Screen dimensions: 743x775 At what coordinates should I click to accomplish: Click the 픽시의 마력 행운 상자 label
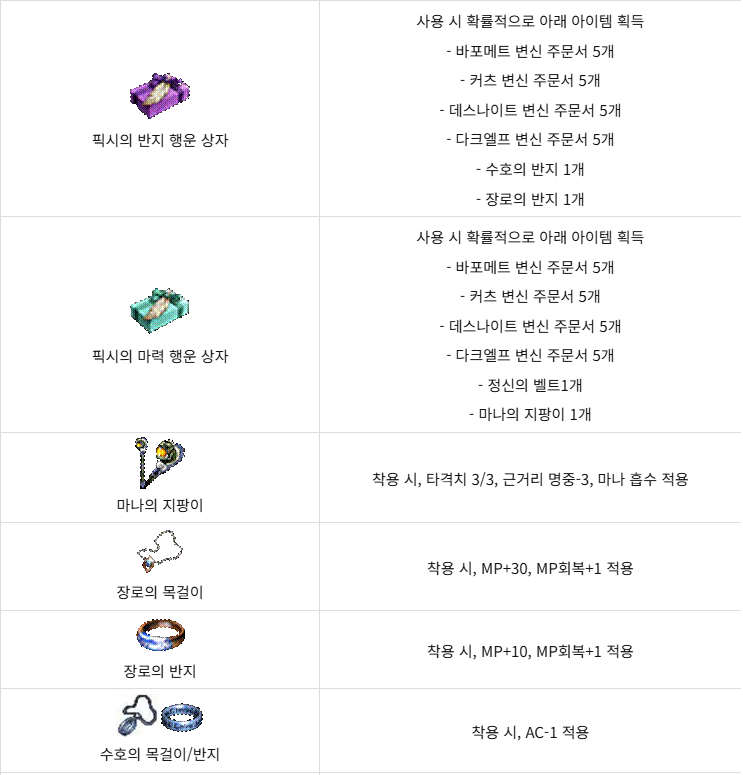(x=160, y=356)
